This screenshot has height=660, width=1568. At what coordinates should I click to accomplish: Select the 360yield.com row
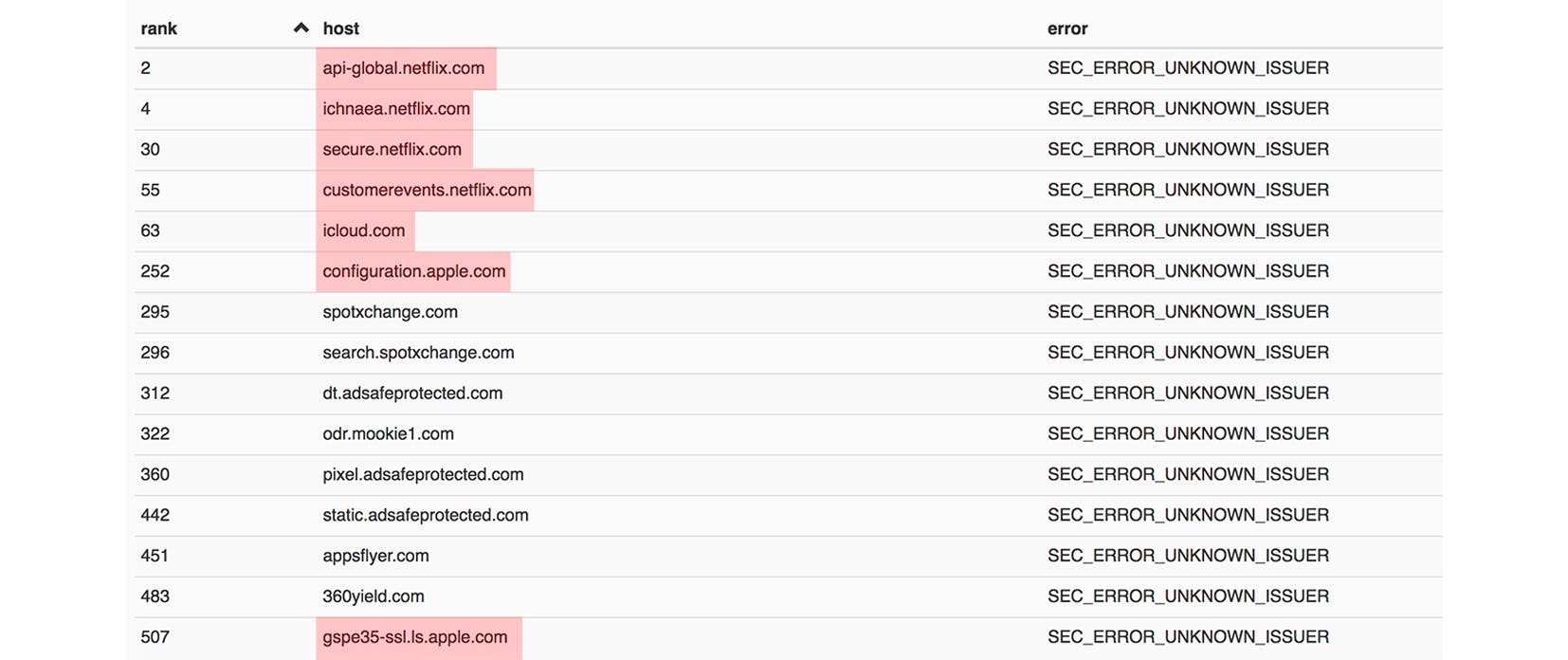[x=373, y=596]
